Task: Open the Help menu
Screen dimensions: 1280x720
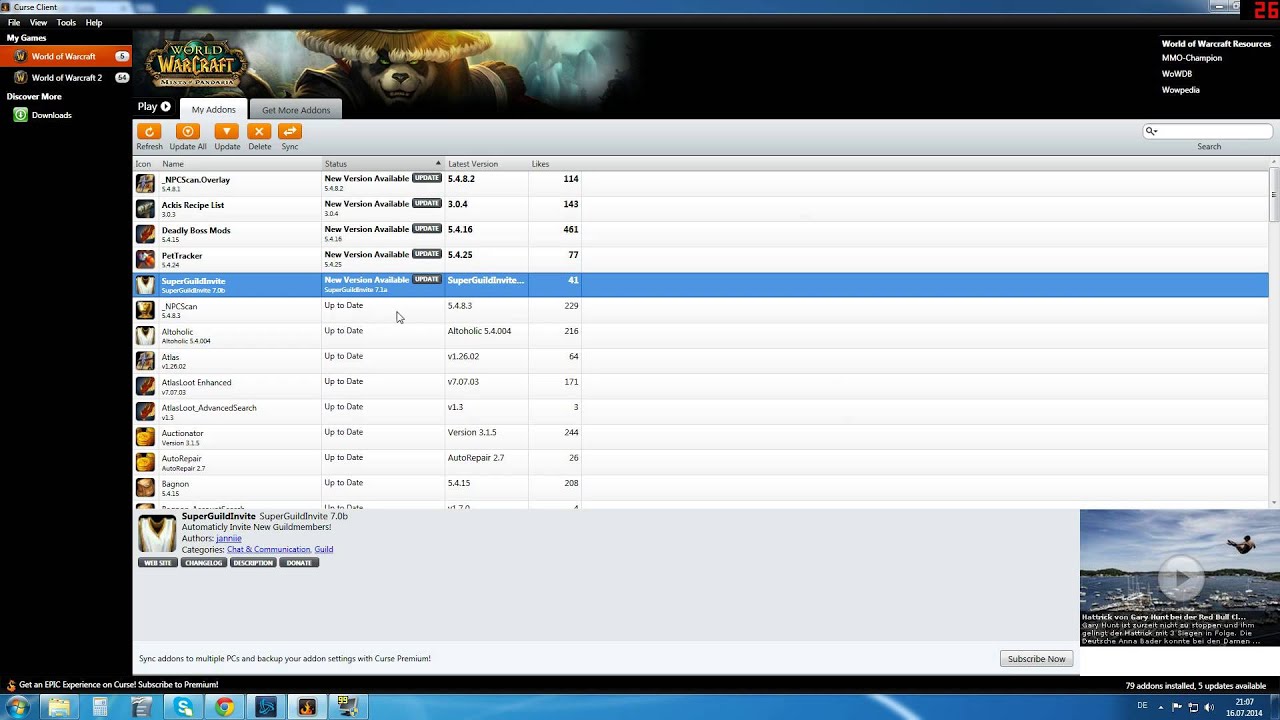Action: click(94, 22)
